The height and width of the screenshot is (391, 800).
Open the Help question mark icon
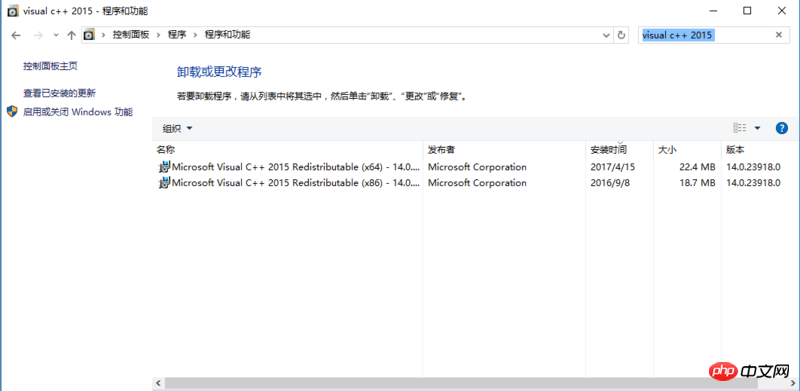782,128
